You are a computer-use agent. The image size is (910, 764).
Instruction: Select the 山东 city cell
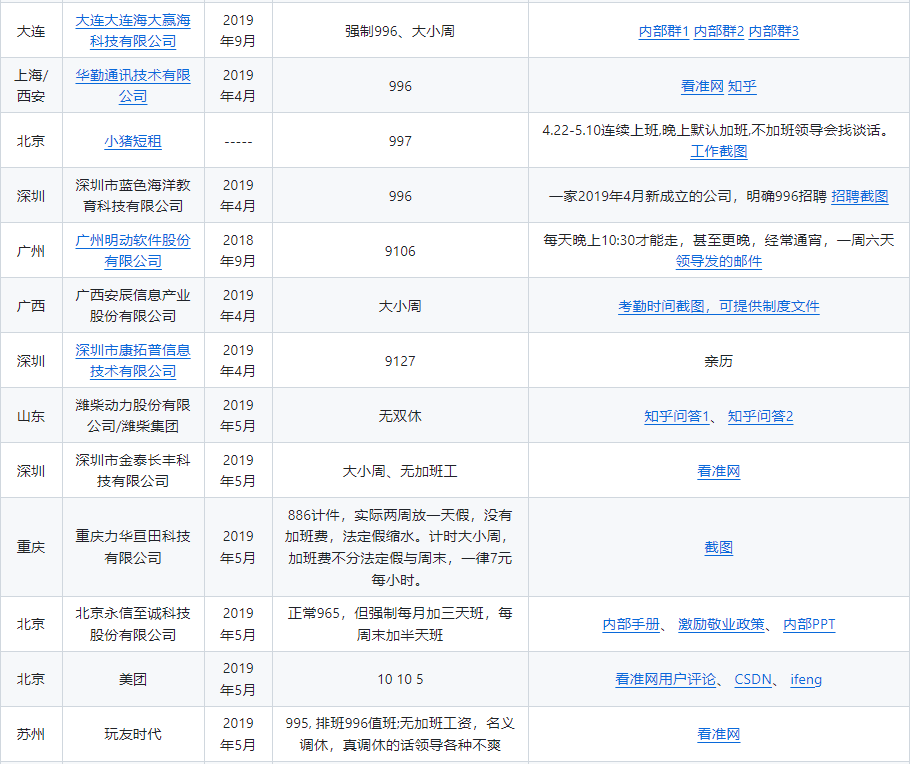(31, 416)
